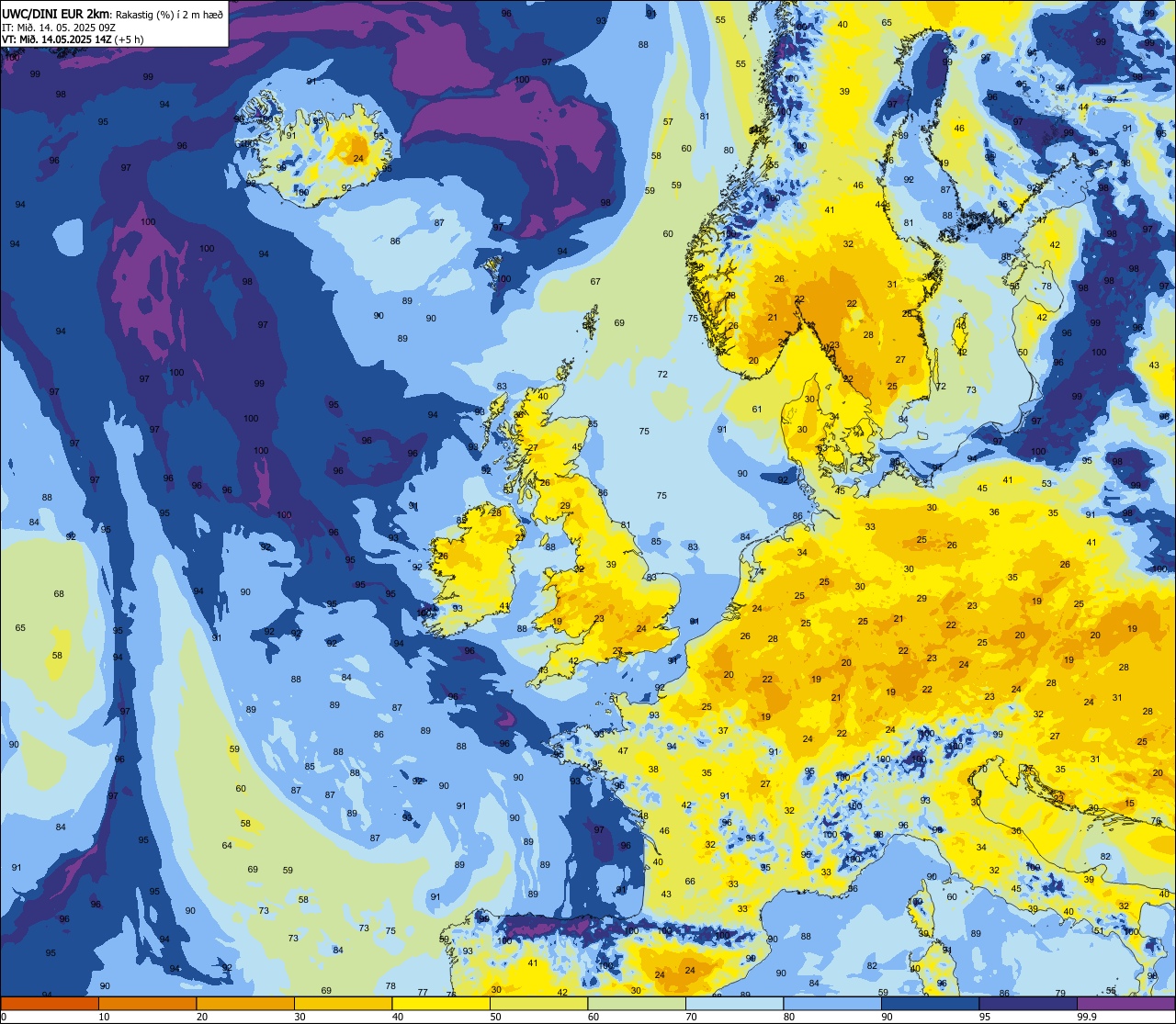Click the 20–30% amber legend swatch
Viewport: 1176px width, 1024px height.
click(x=245, y=1003)
